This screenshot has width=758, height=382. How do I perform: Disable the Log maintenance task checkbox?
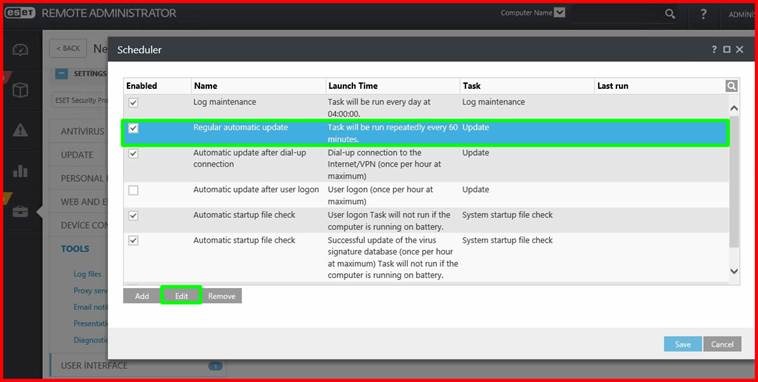coord(133,103)
